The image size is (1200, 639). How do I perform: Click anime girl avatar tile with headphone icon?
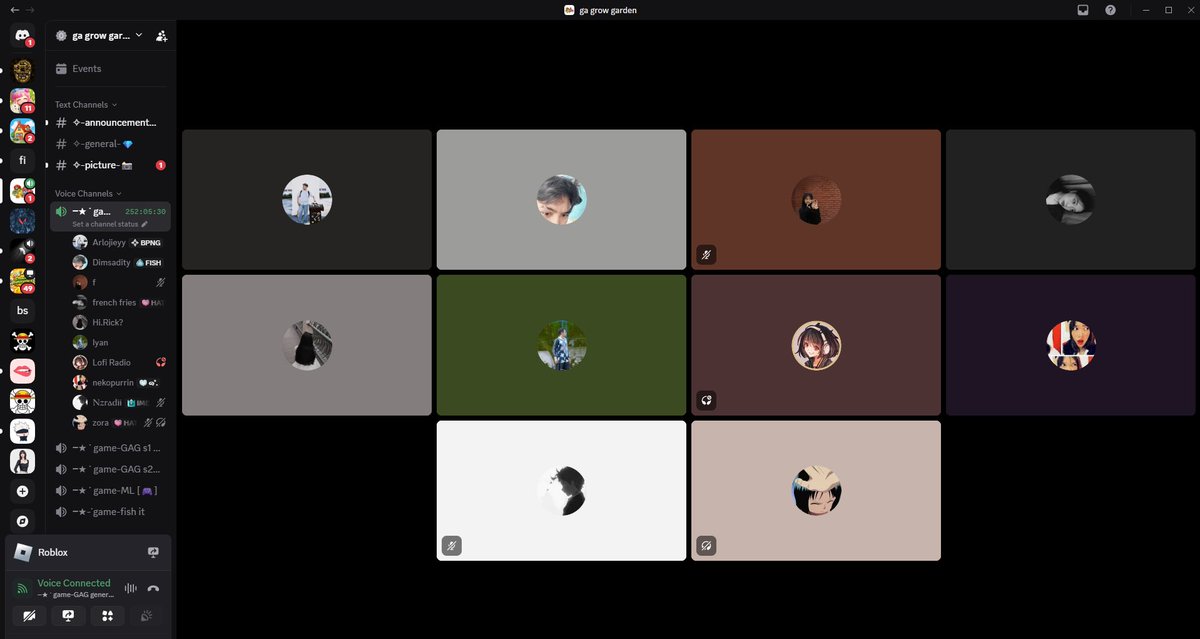coord(816,345)
